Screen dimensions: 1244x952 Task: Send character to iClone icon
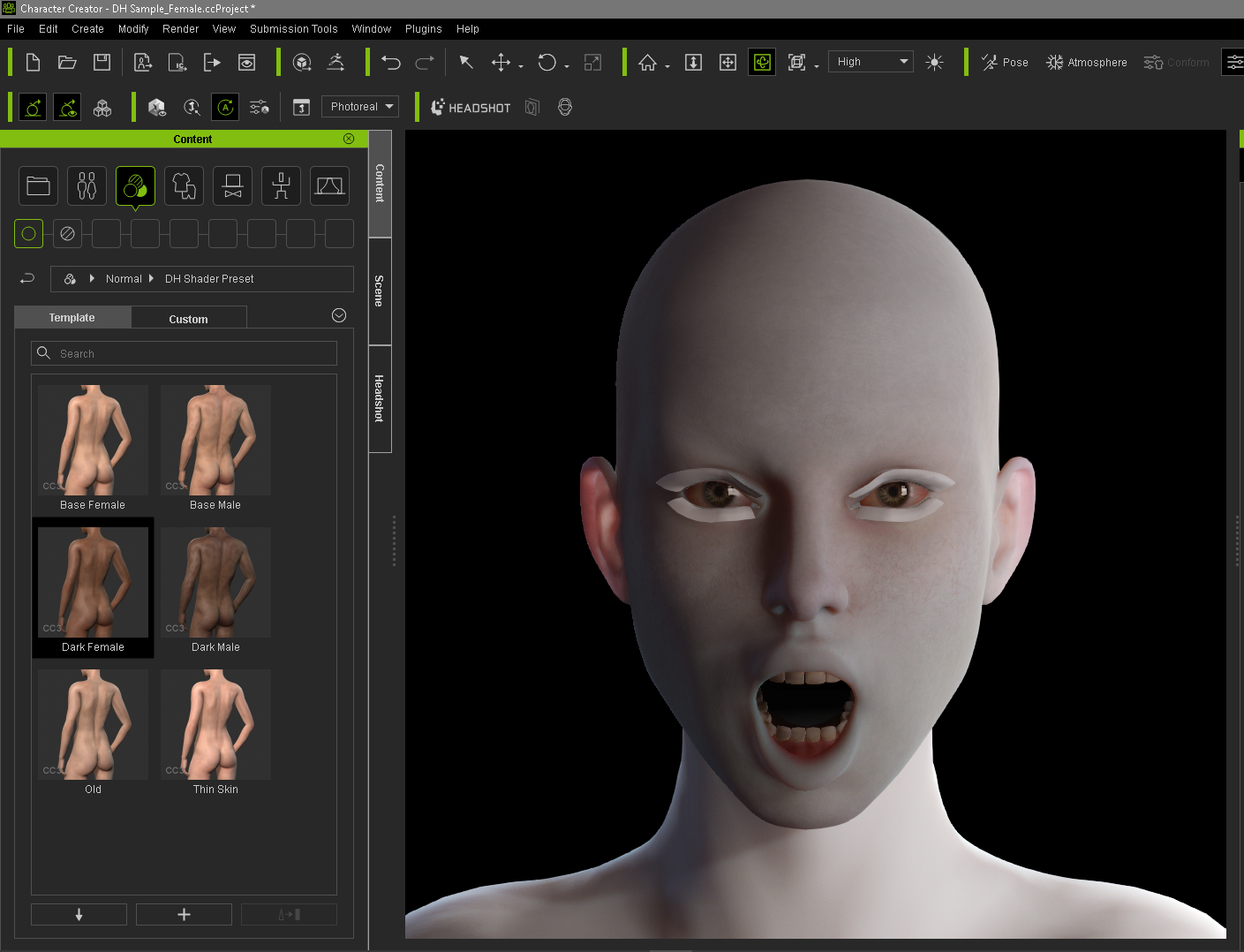[177, 62]
